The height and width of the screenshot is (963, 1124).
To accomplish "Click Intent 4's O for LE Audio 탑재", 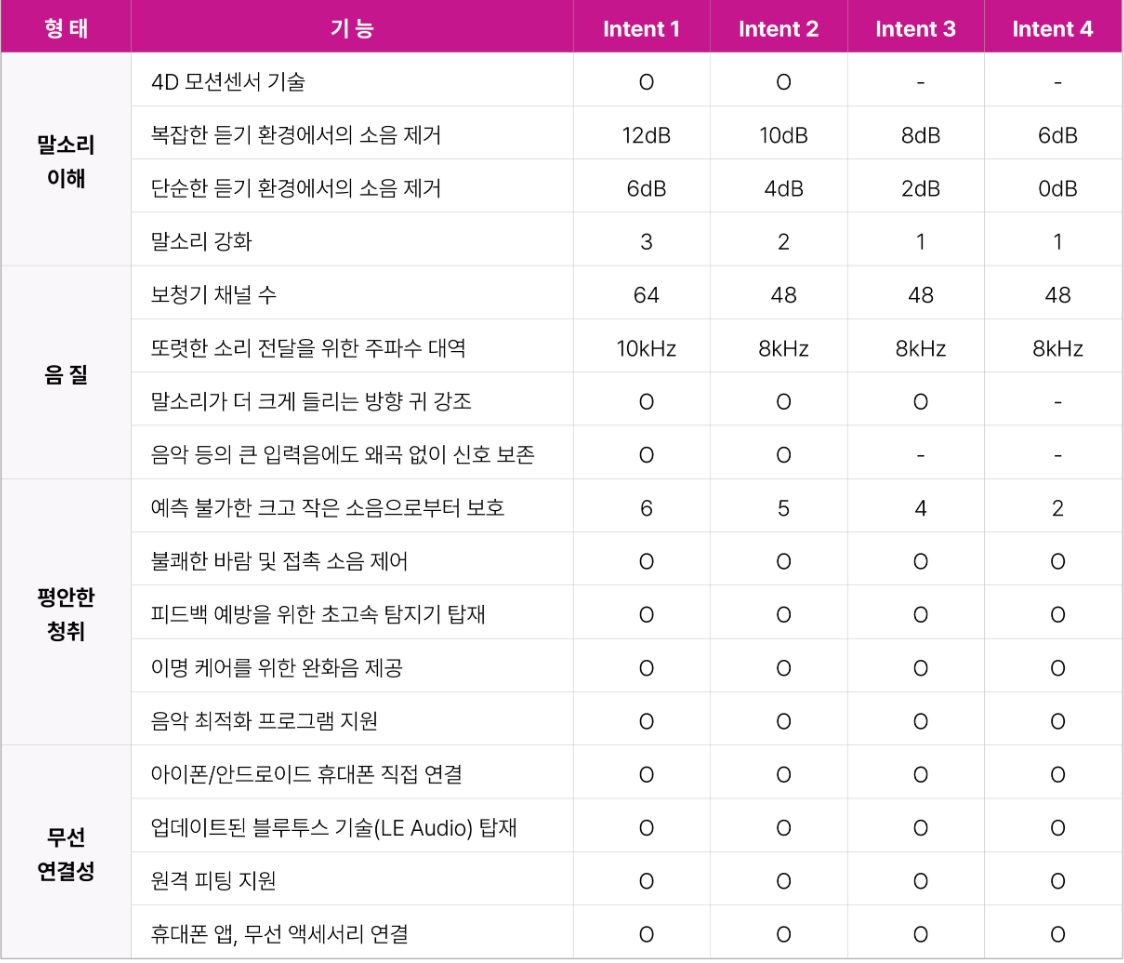I will pos(1057,827).
